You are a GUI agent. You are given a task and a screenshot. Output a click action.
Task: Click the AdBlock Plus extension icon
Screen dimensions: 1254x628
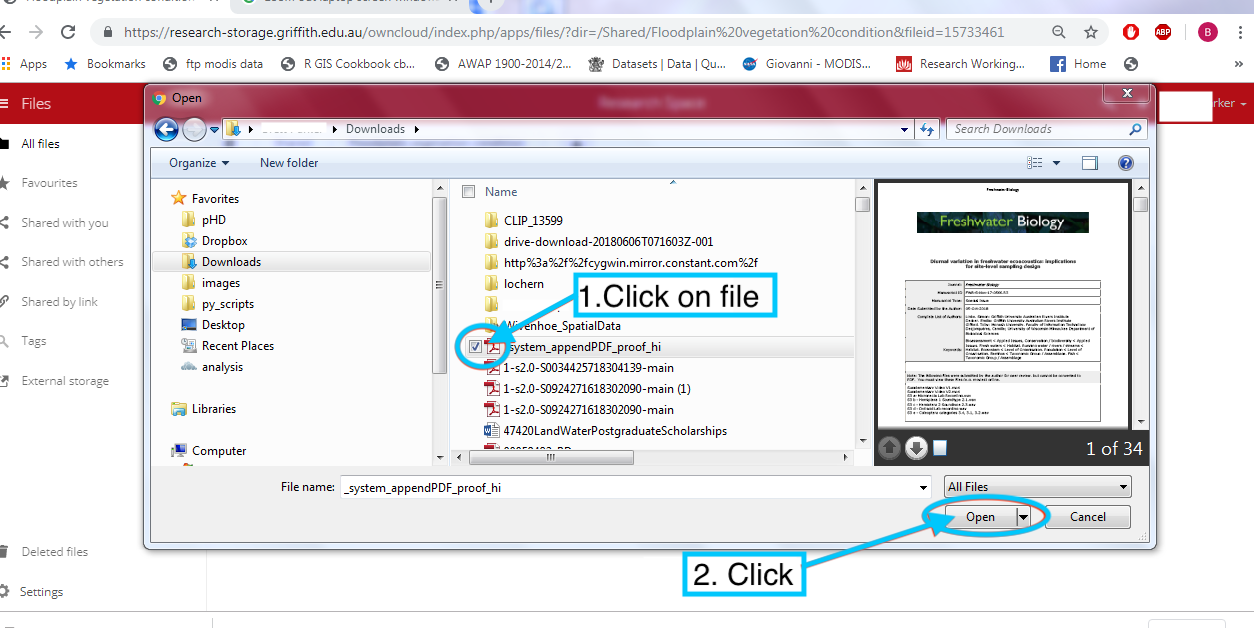(1163, 32)
